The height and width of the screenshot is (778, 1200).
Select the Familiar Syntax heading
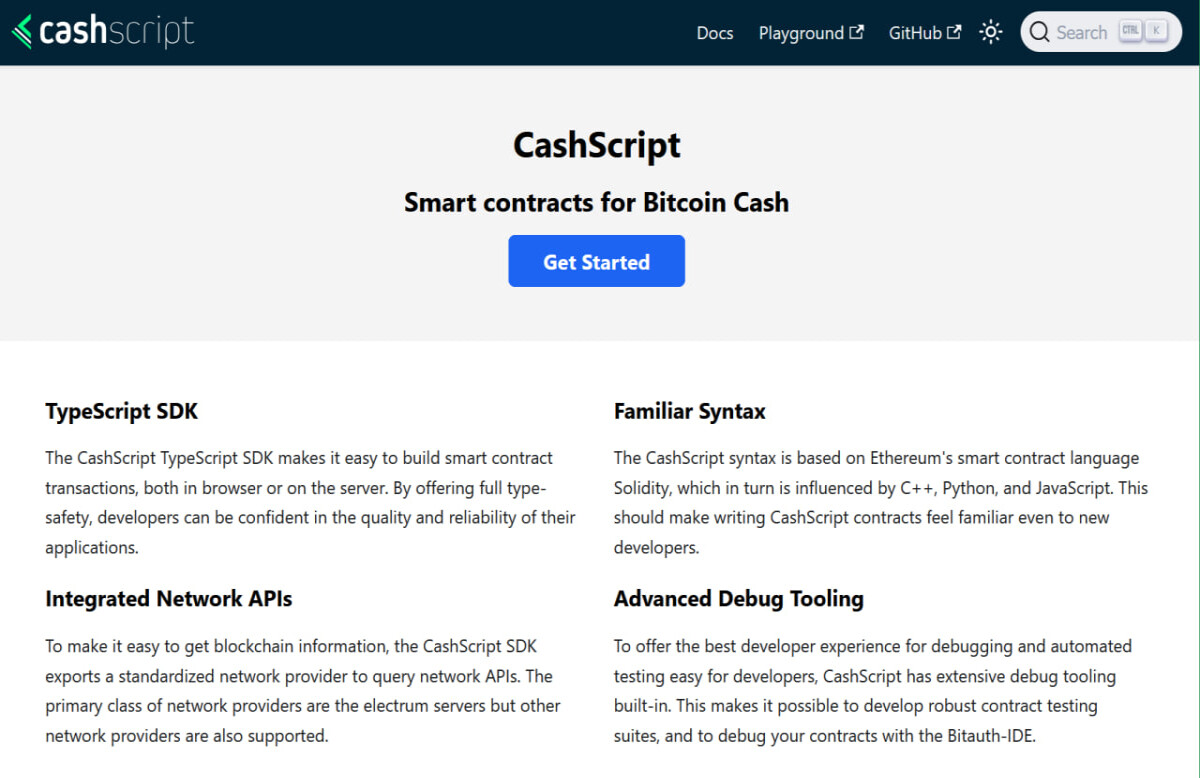(x=690, y=411)
